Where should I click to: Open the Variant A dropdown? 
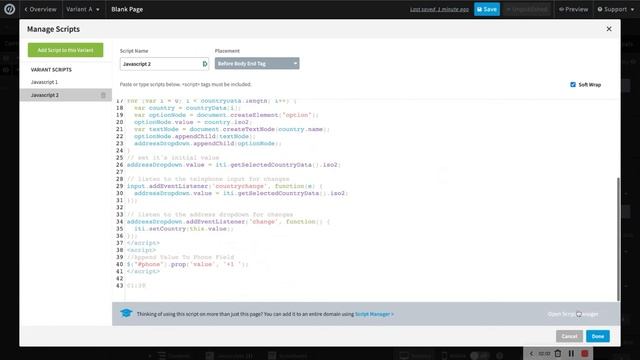pyautogui.click(x=83, y=9)
